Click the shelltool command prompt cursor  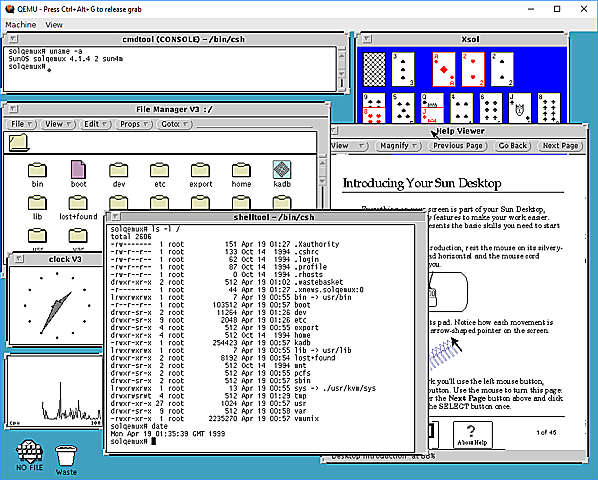(x=154, y=441)
